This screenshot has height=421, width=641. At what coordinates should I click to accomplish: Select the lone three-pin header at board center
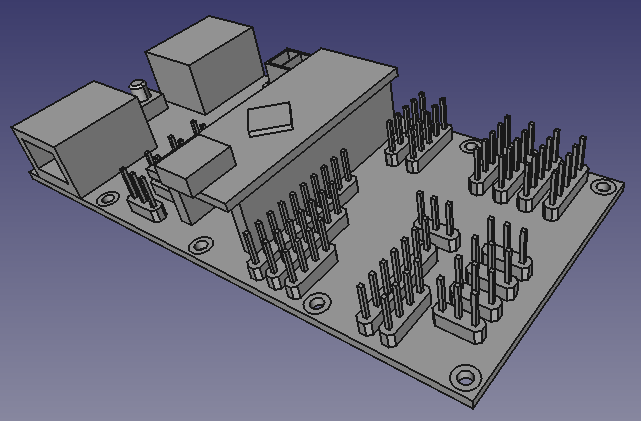(437, 221)
